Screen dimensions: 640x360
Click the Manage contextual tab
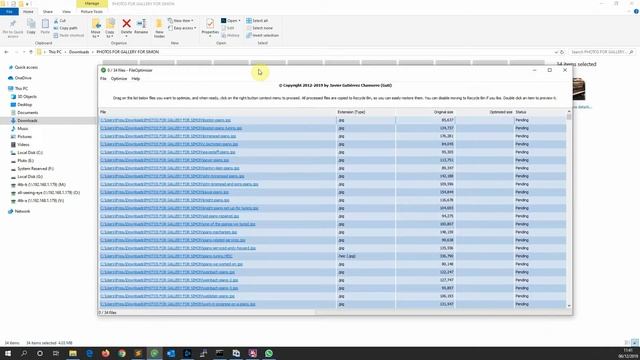92,4
